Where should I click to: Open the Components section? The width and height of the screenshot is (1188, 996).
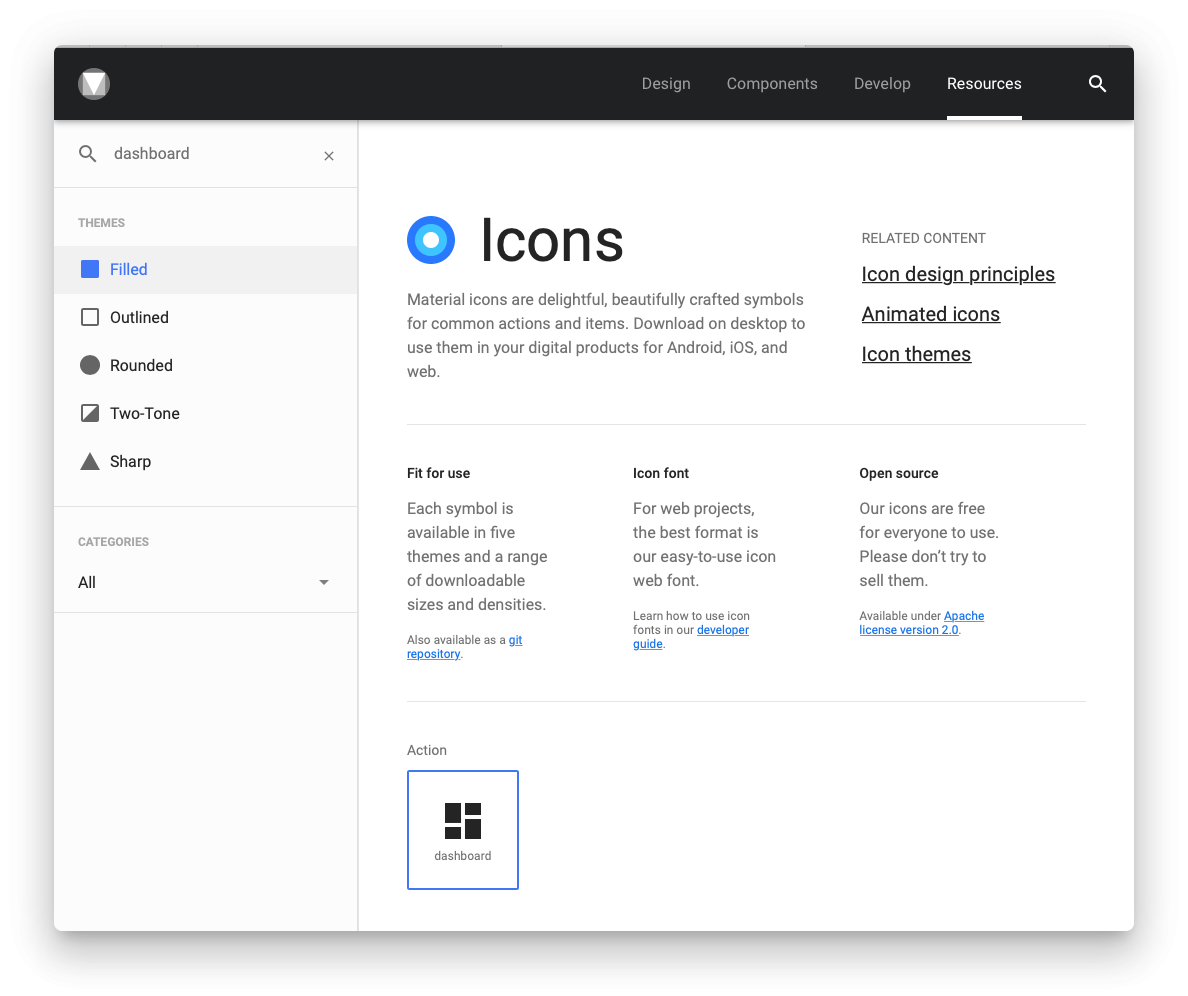[x=772, y=83]
